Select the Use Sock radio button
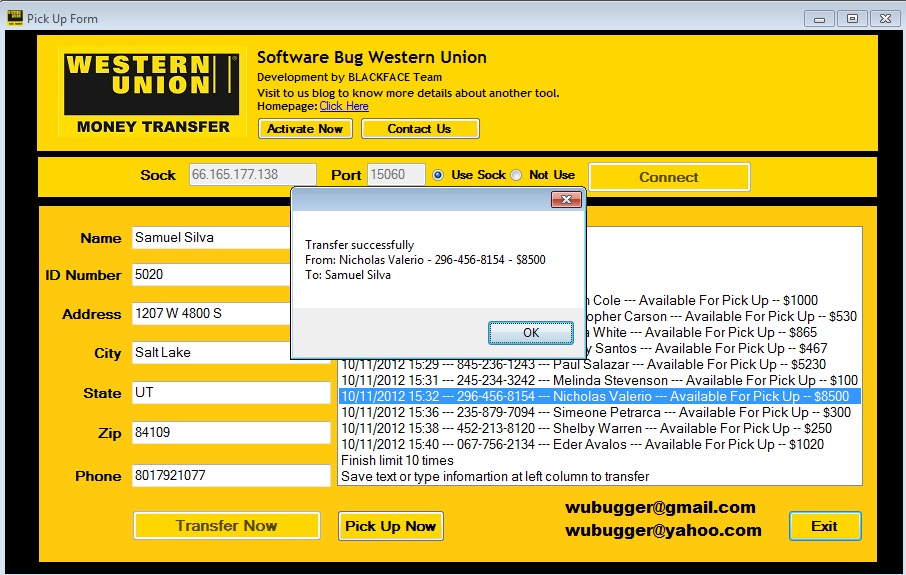Viewport: 906px width, 575px height. (x=438, y=175)
